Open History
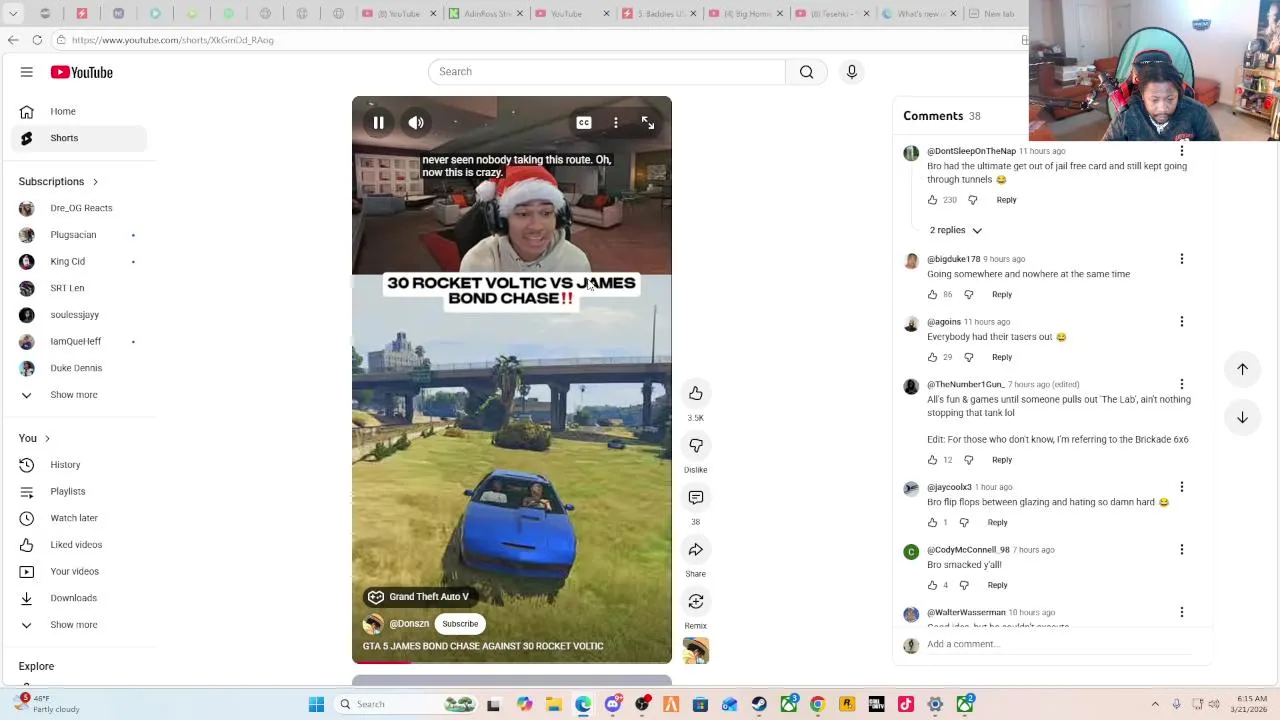1280x720 pixels. pos(79,465)
